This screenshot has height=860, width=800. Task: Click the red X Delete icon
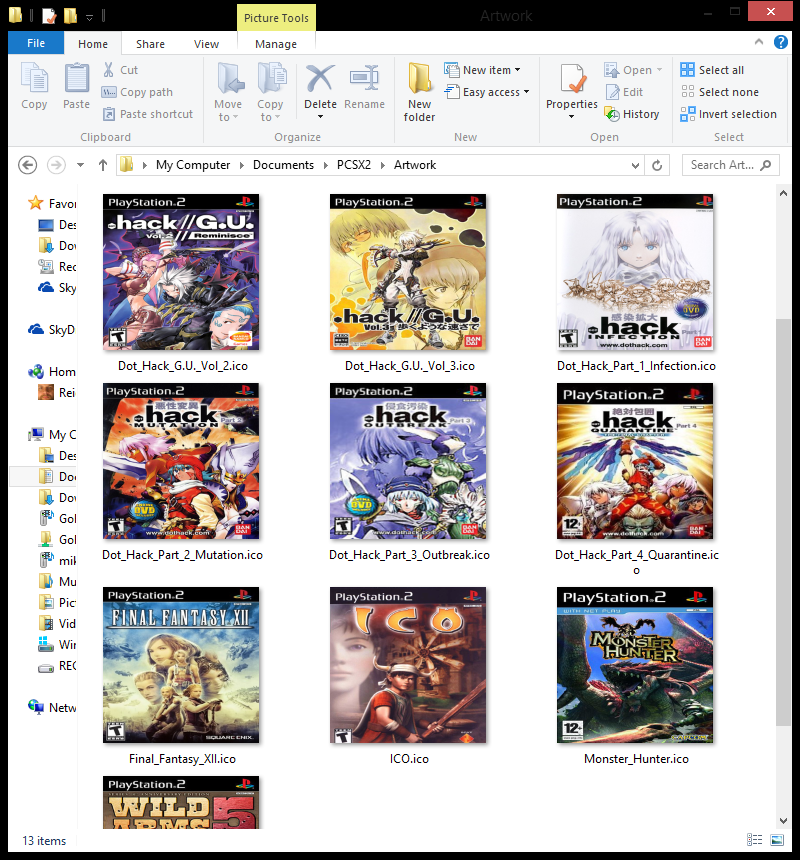(x=320, y=78)
